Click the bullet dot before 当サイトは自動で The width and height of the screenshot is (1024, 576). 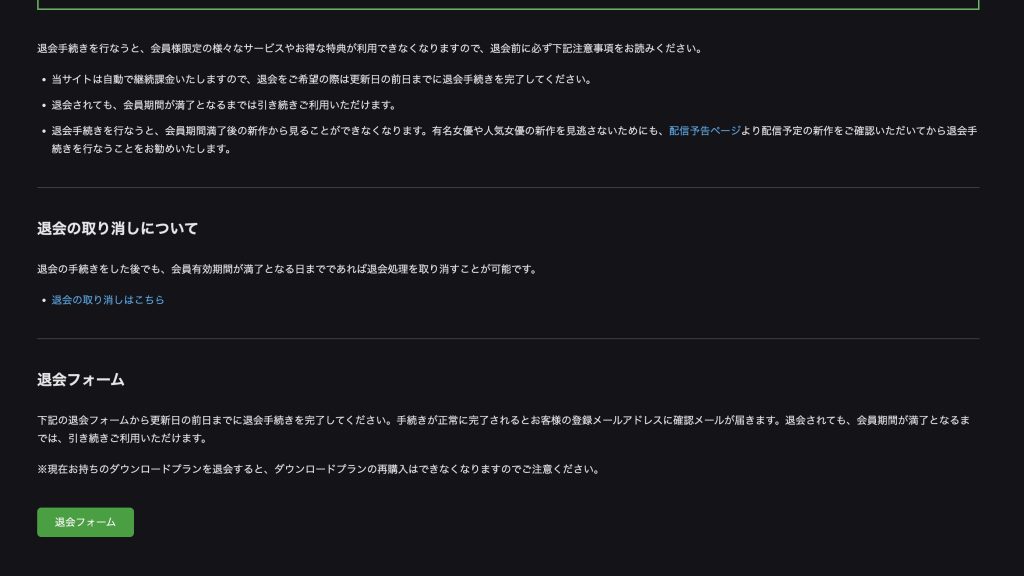(x=43, y=80)
